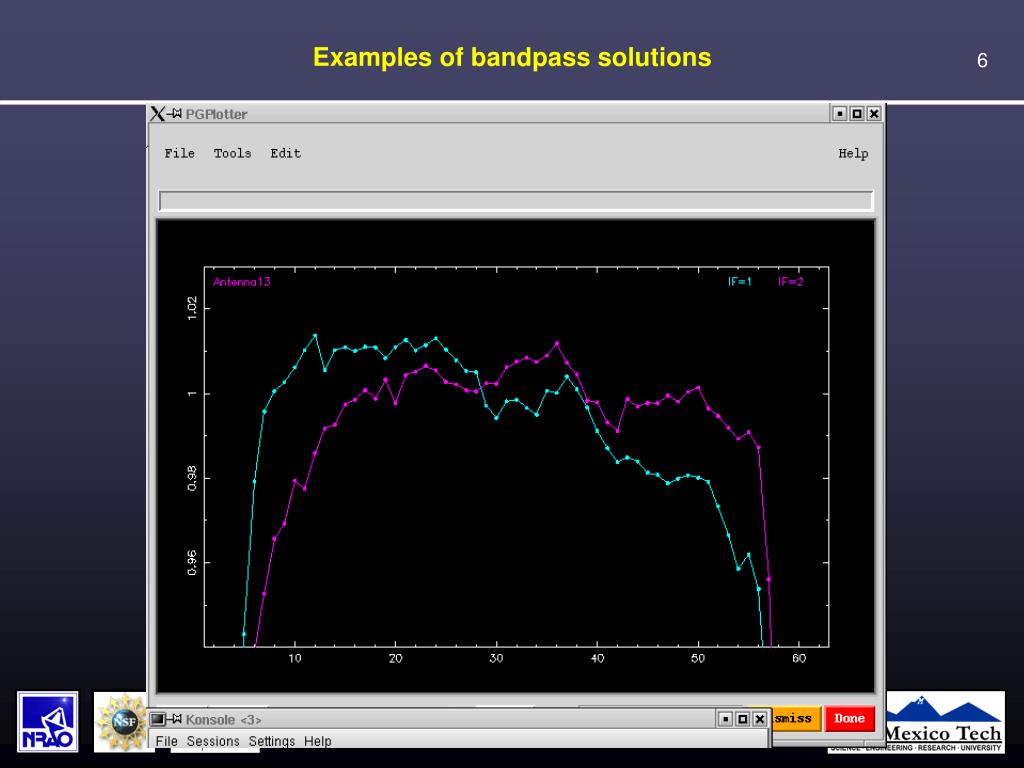Image resolution: width=1024 pixels, height=768 pixels.
Task: Minimize the Konsole window
Action: click(726, 719)
